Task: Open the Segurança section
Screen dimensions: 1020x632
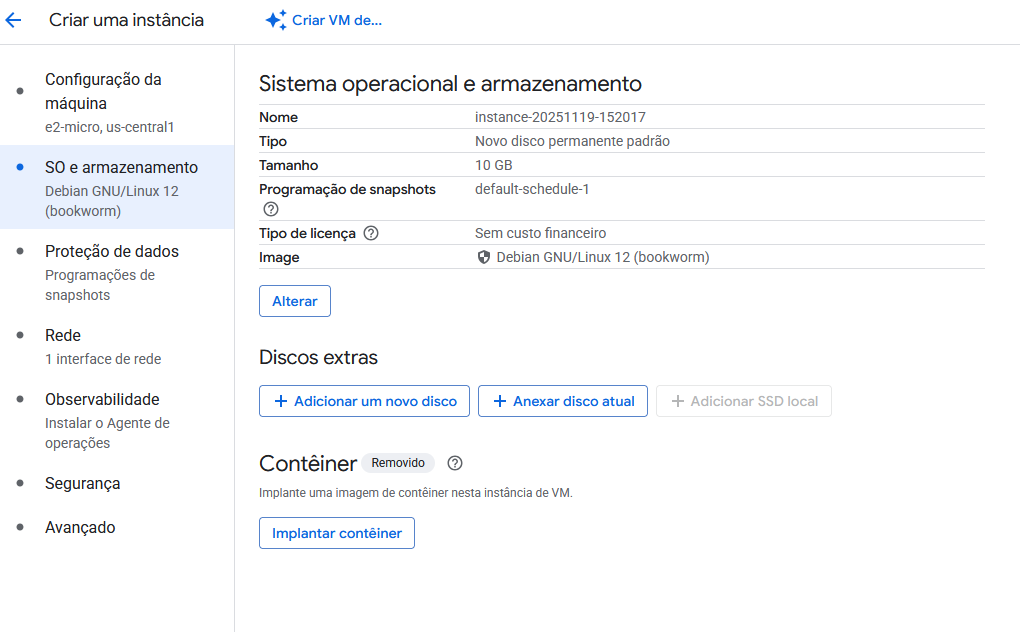Action: (82, 484)
